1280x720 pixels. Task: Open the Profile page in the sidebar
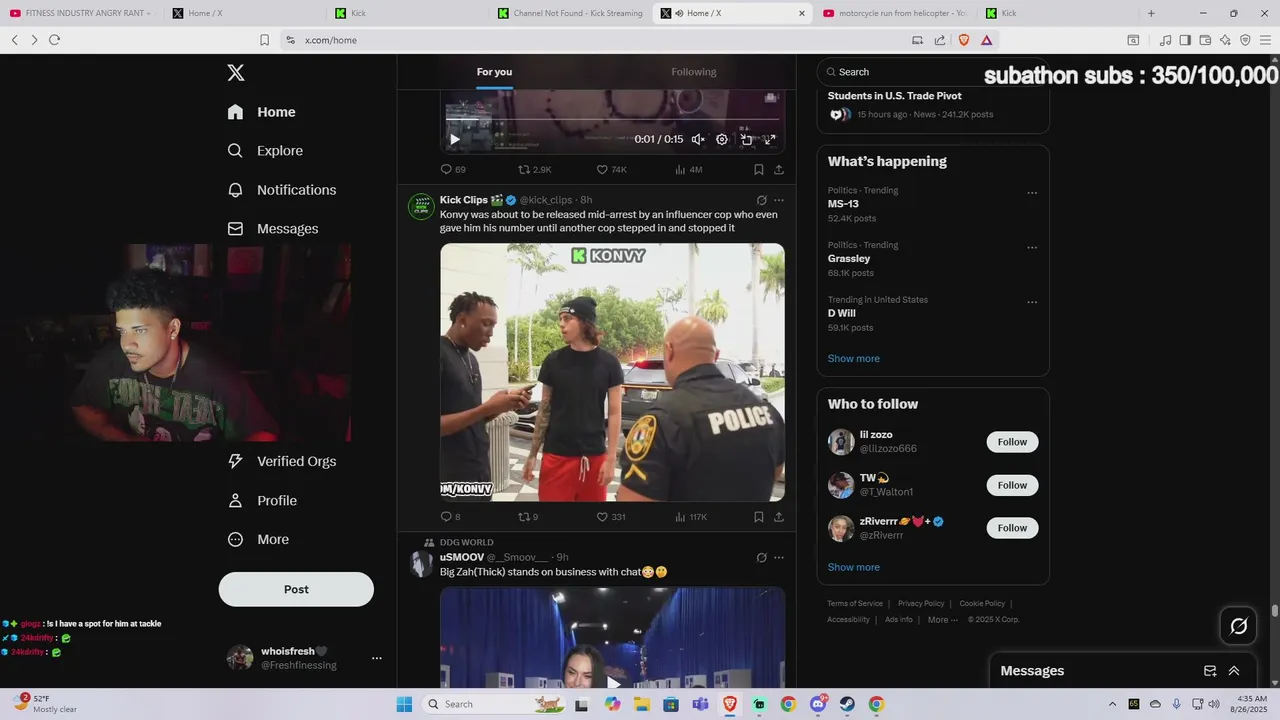point(262,501)
